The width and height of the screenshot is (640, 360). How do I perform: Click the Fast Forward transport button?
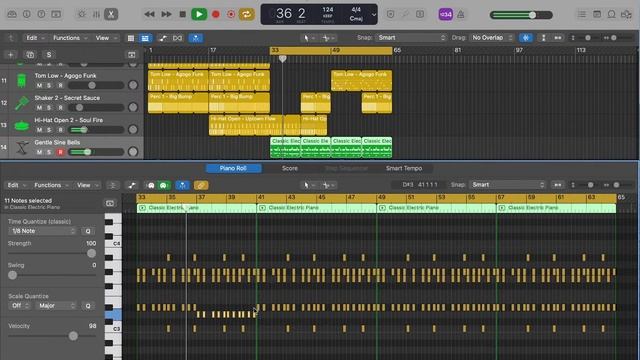[166, 14]
